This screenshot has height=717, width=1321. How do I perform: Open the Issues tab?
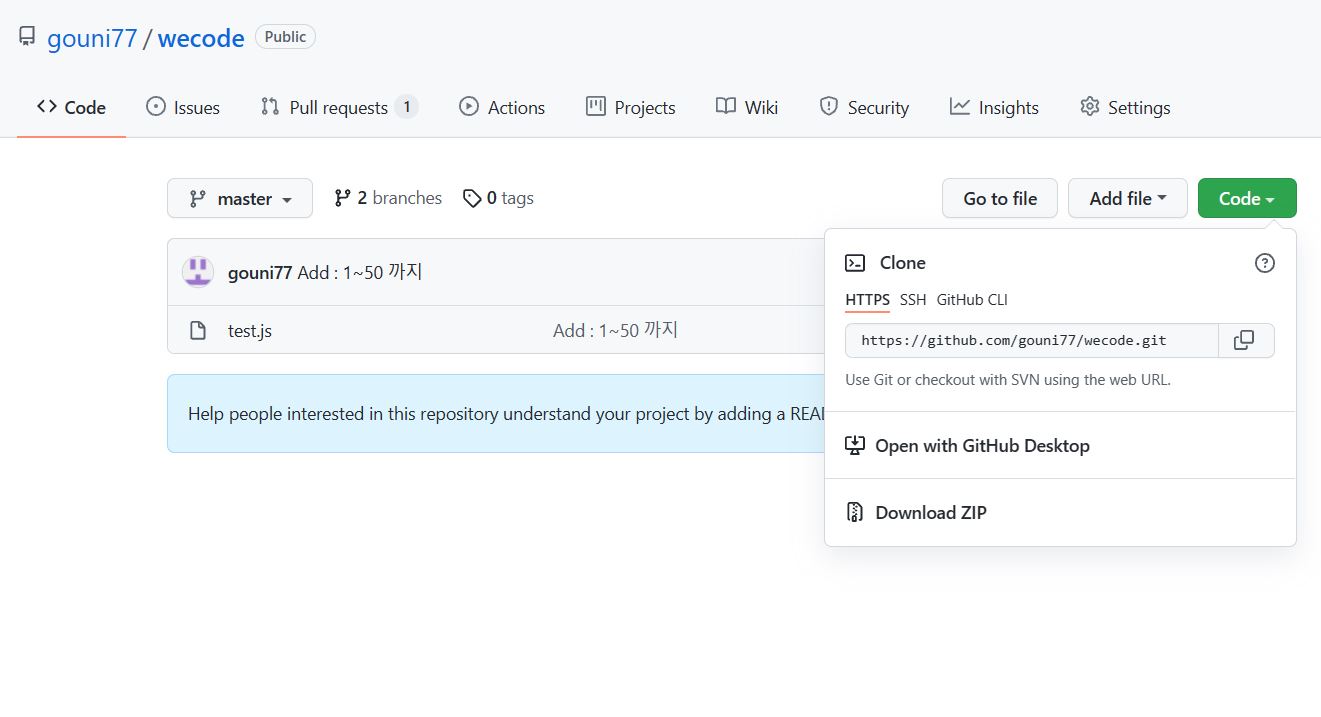tap(183, 107)
